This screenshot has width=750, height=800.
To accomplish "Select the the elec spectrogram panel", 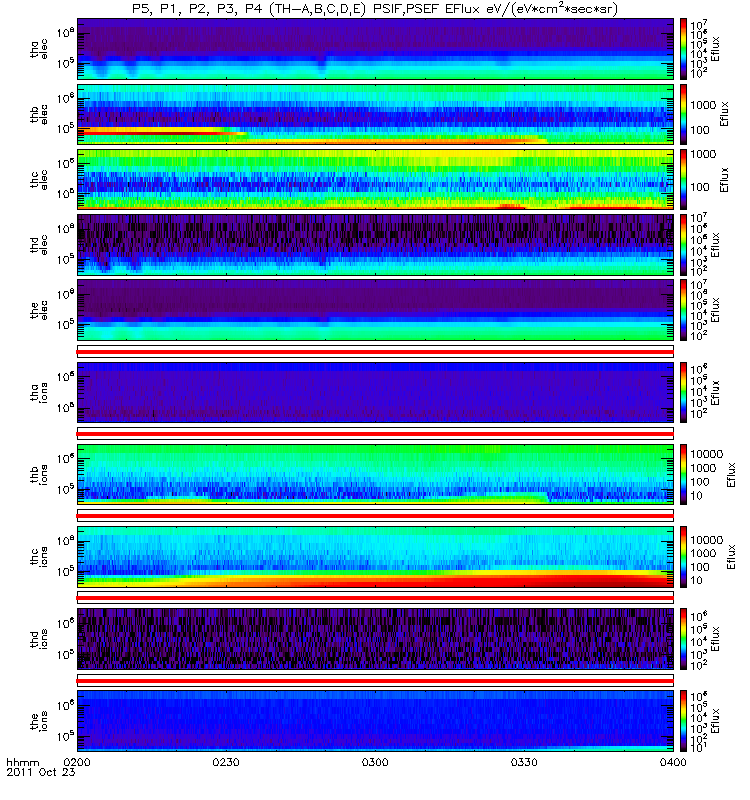I will pos(375,310).
